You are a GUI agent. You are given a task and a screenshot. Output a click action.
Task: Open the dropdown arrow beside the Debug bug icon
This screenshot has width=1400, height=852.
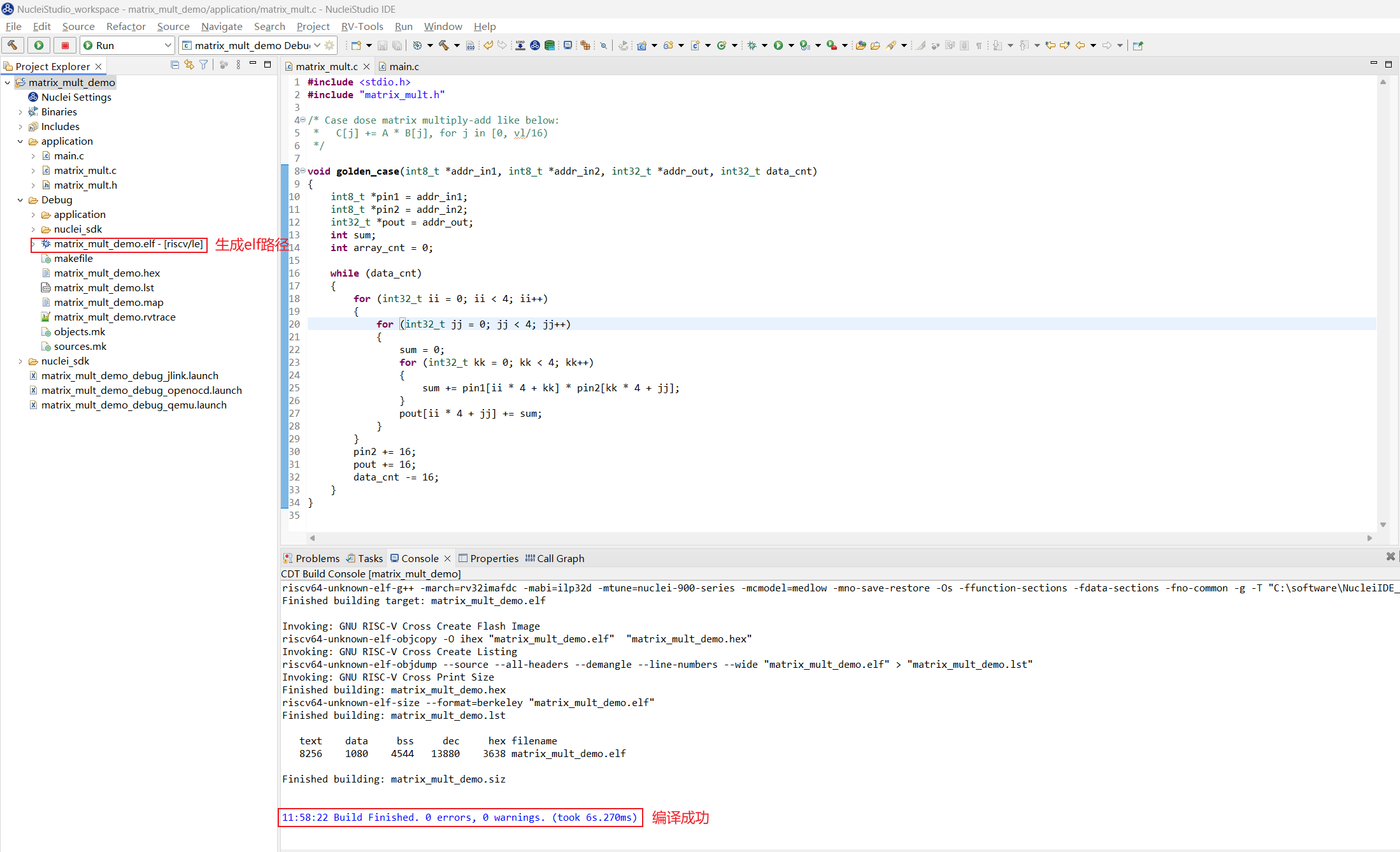point(764,45)
